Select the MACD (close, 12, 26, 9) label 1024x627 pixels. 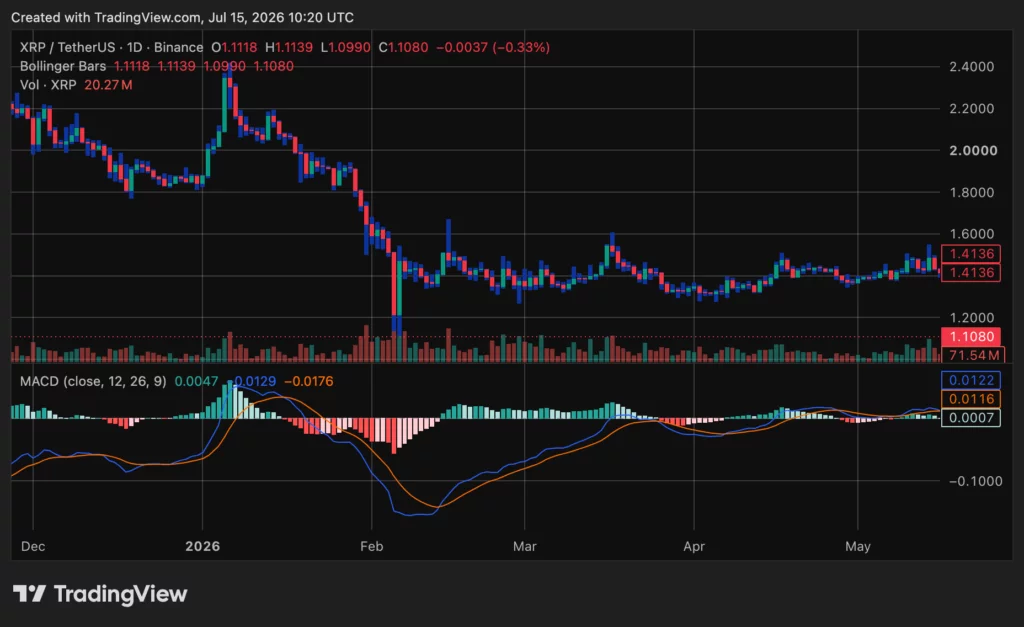pos(93,381)
